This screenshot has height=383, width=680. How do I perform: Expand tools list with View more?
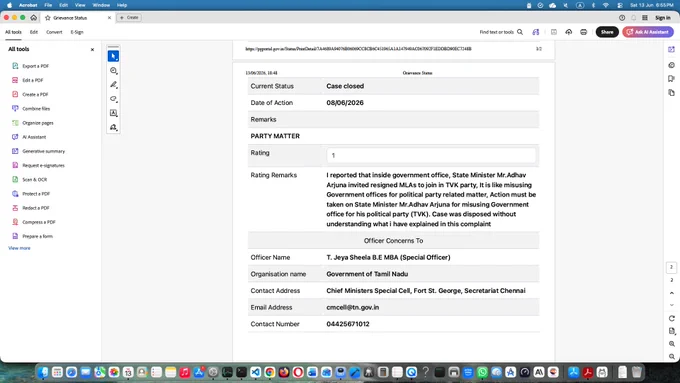point(19,248)
